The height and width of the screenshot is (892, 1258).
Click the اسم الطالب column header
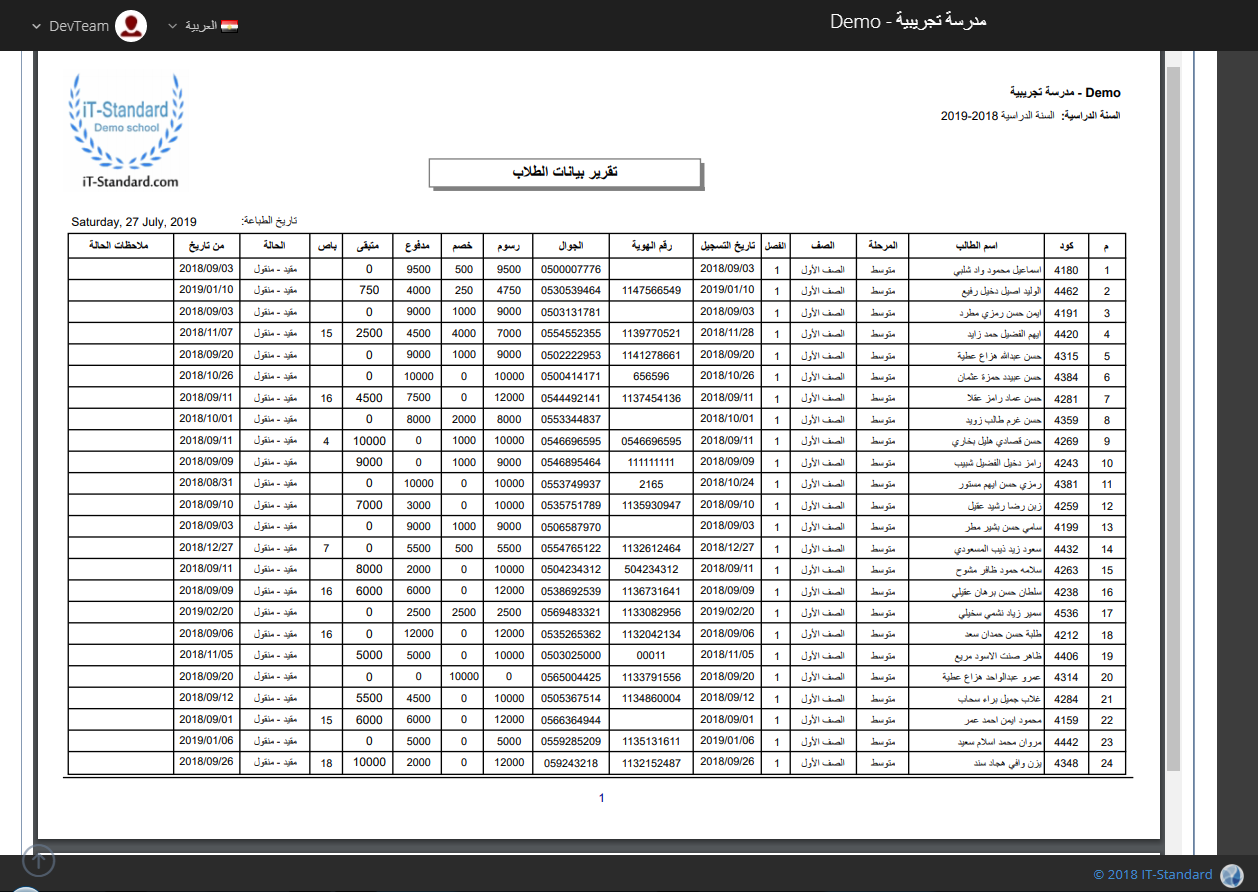tap(976, 245)
